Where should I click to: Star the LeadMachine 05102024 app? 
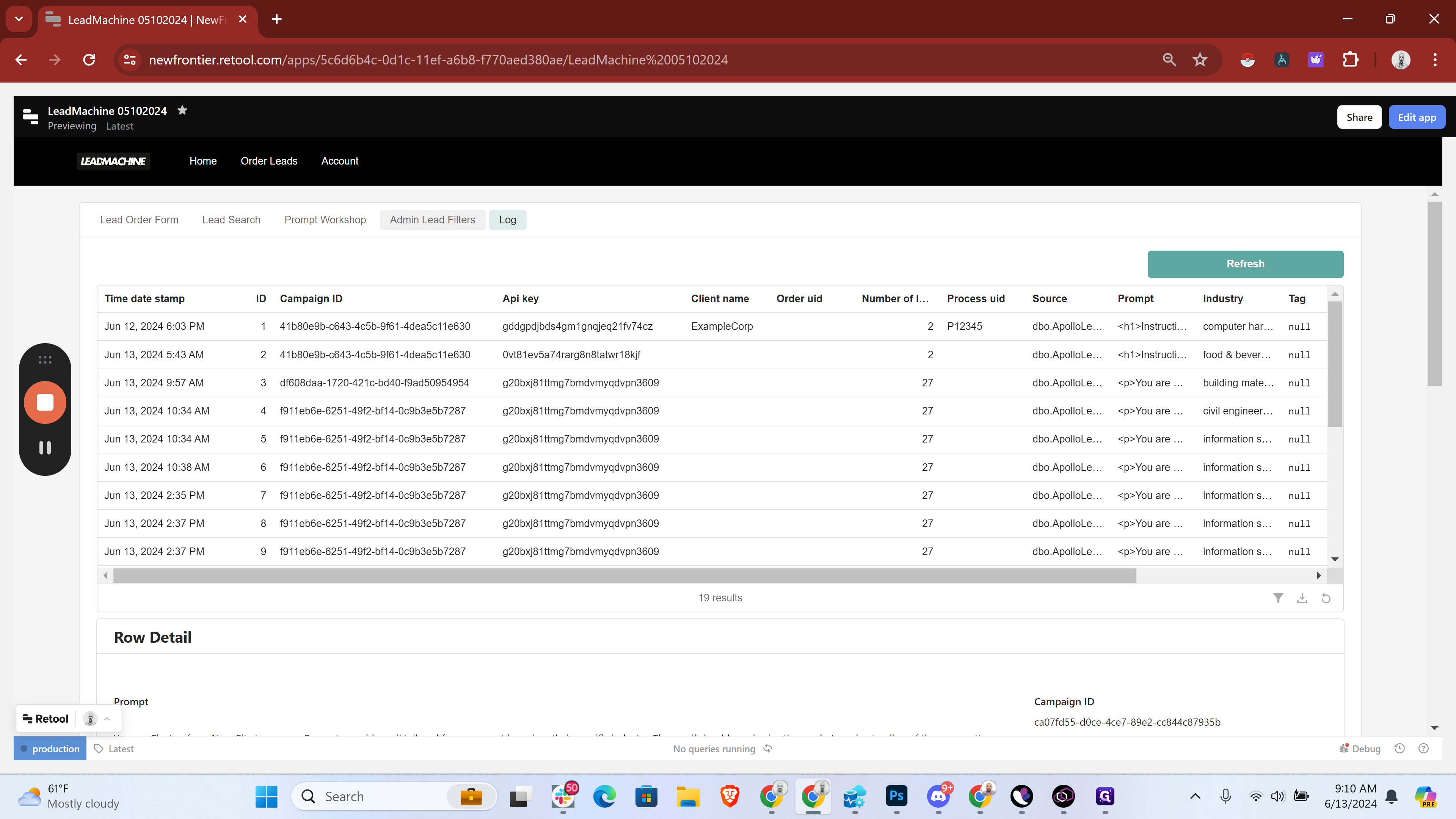pos(182,110)
